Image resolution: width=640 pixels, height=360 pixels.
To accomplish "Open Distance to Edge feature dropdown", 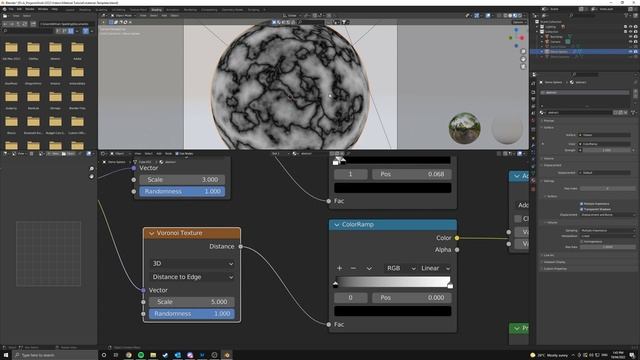I will [192, 277].
